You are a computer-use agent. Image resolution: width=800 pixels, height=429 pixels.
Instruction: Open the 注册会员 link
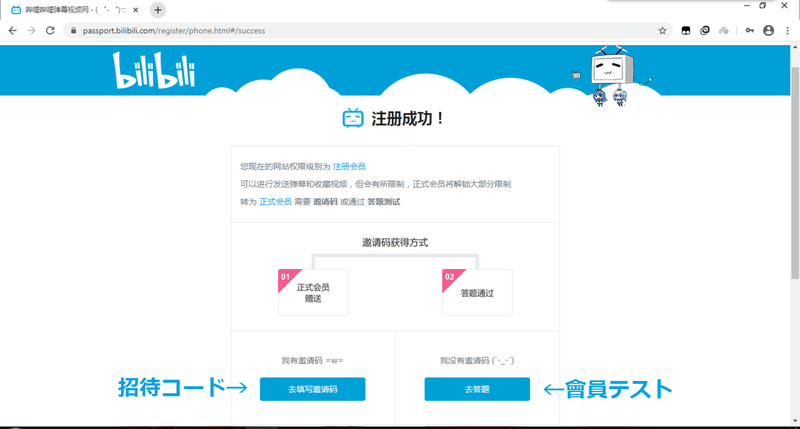(349, 166)
